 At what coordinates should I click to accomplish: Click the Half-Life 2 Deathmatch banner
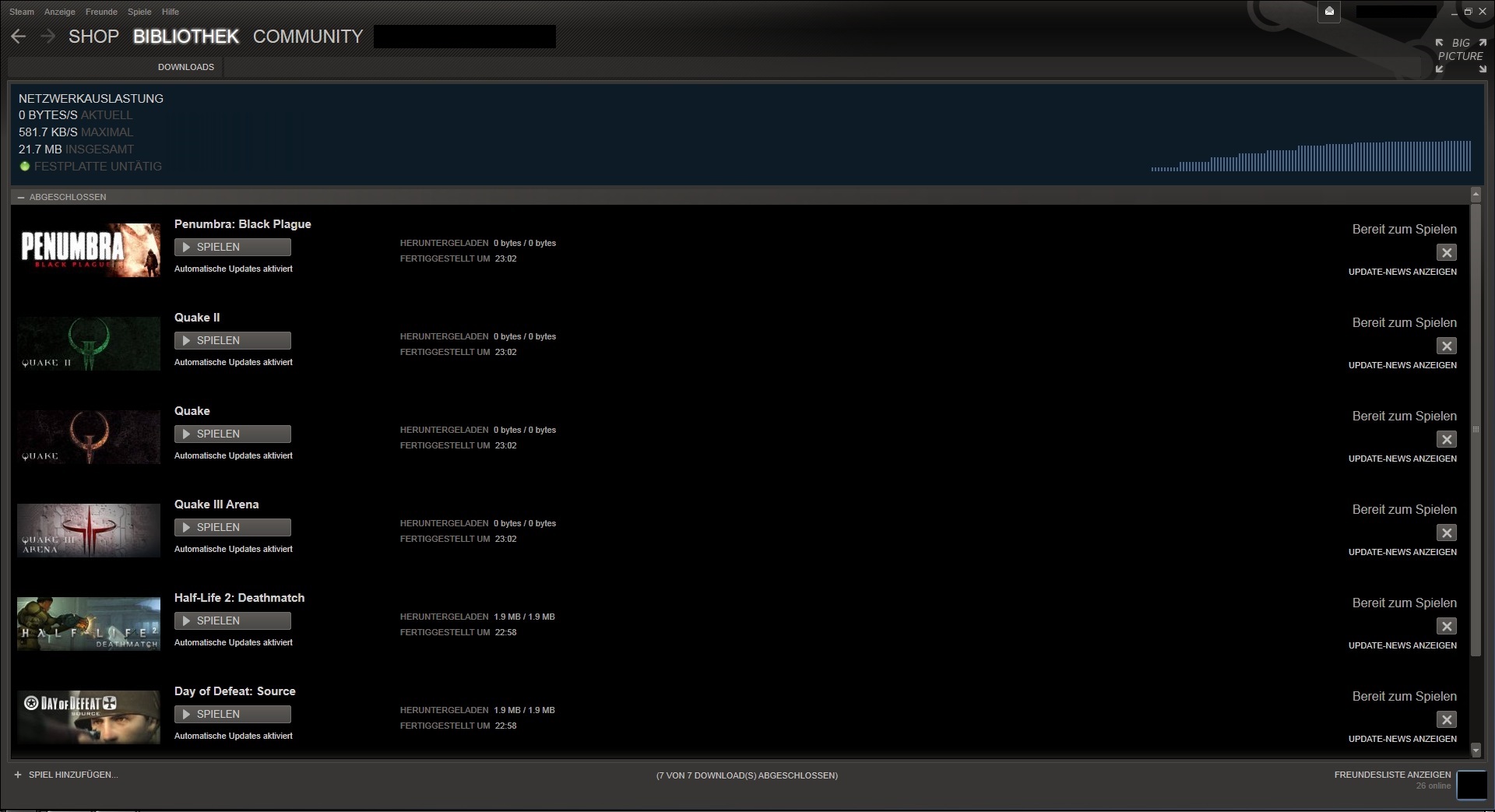click(89, 624)
